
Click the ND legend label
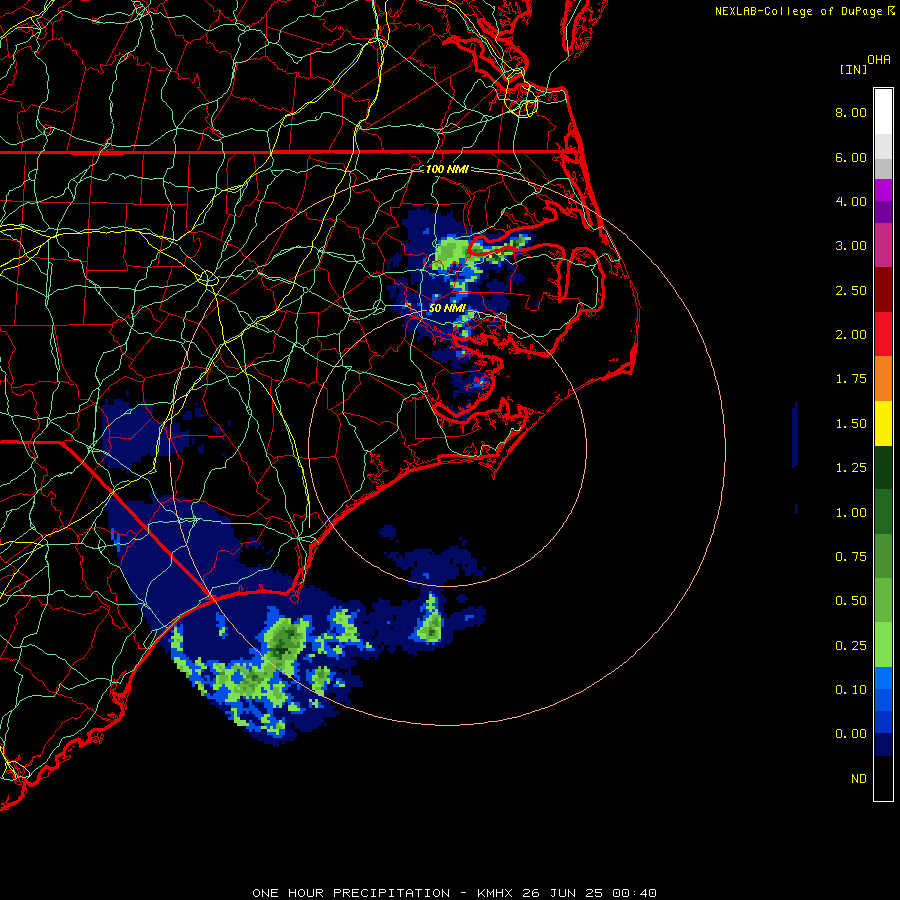coord(859,779)
